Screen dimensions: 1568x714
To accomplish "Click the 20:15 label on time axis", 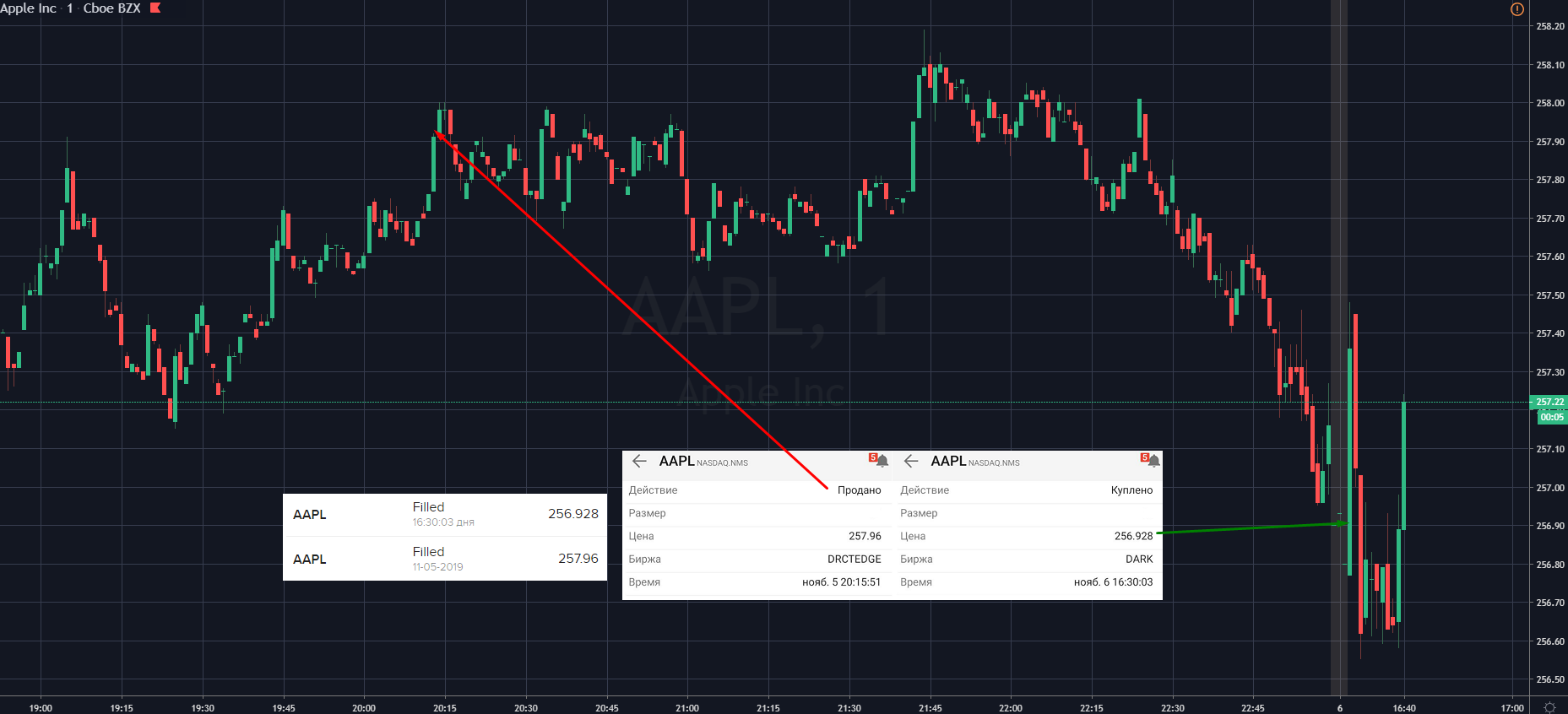I will (x=445, y=708).
